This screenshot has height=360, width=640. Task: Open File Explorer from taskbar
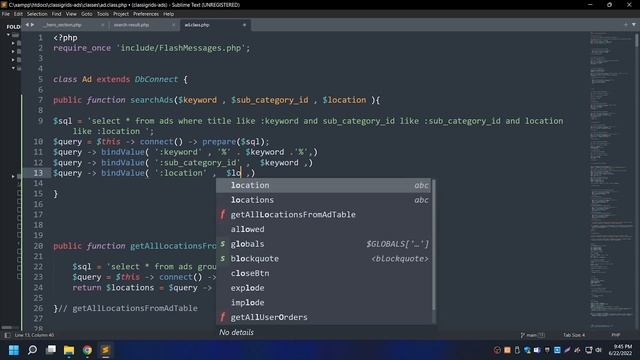[69, 350]
